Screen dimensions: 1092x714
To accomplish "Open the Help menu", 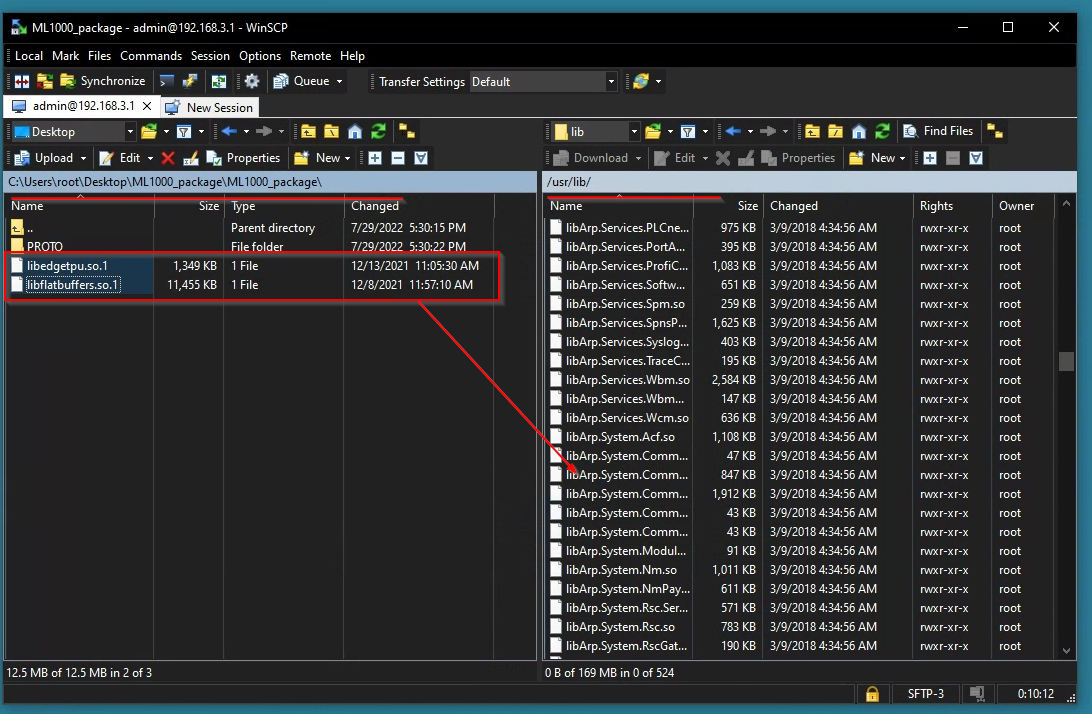I will pyautogui.click(x=352, y=56).
